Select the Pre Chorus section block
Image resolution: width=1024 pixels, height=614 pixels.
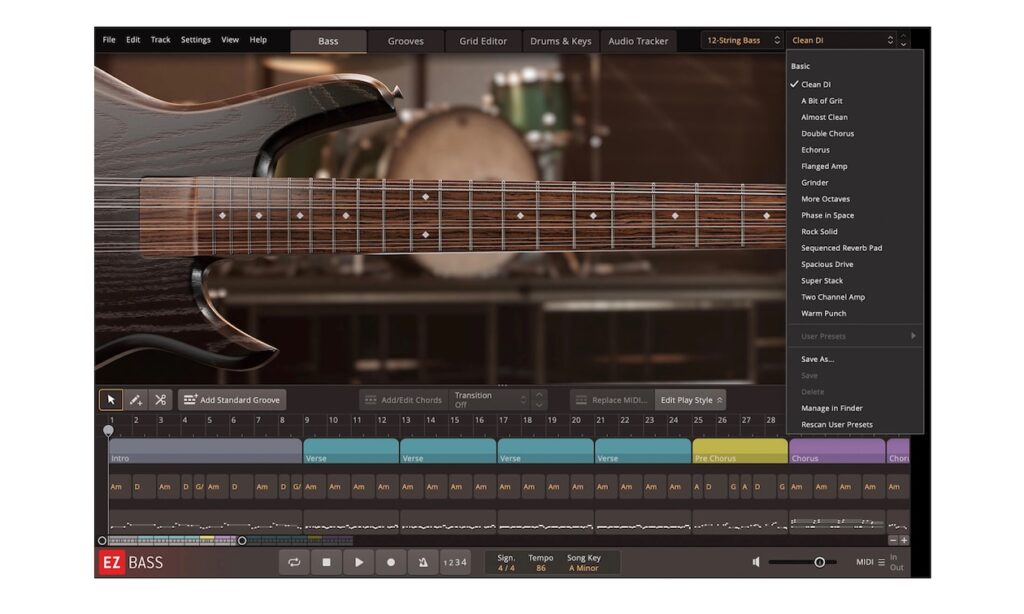[740, 451]
